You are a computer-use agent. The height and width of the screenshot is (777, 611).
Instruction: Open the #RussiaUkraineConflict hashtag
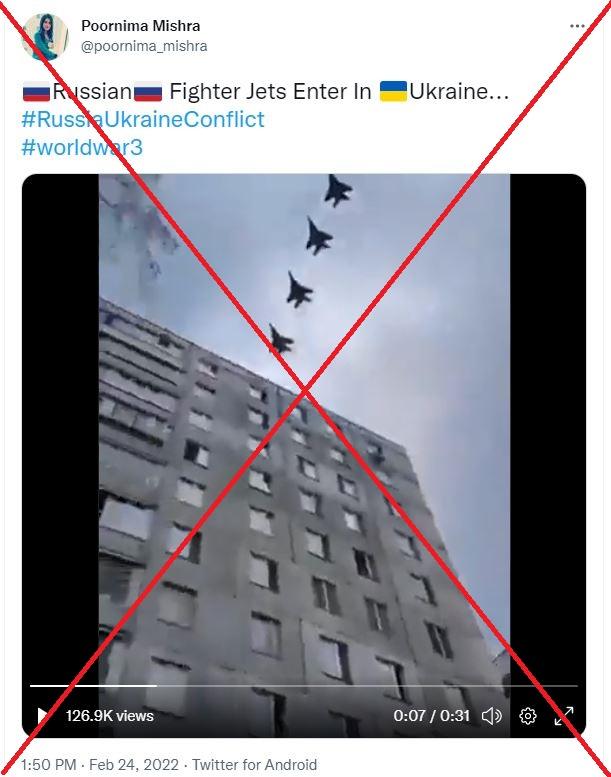tap(143, 119)
